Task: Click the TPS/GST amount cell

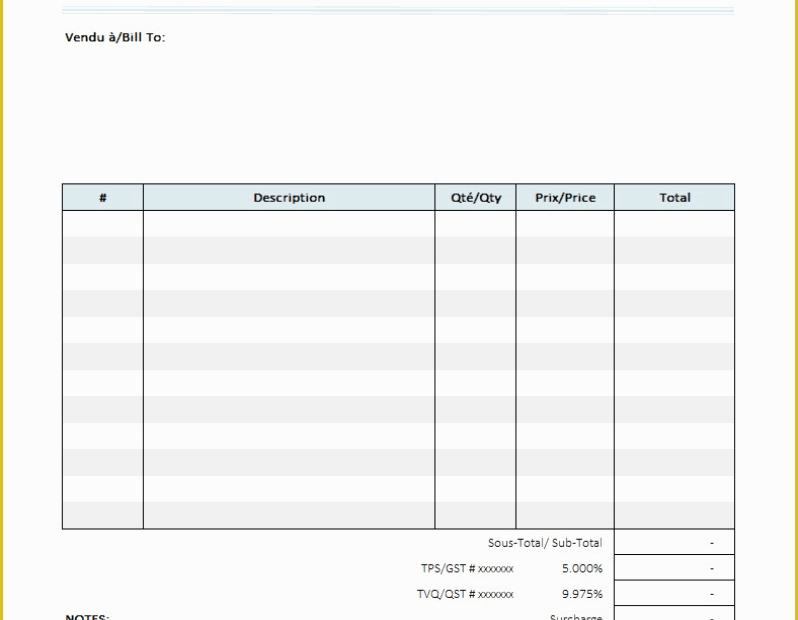Action: pyautogui.click(x=674, y=568)
